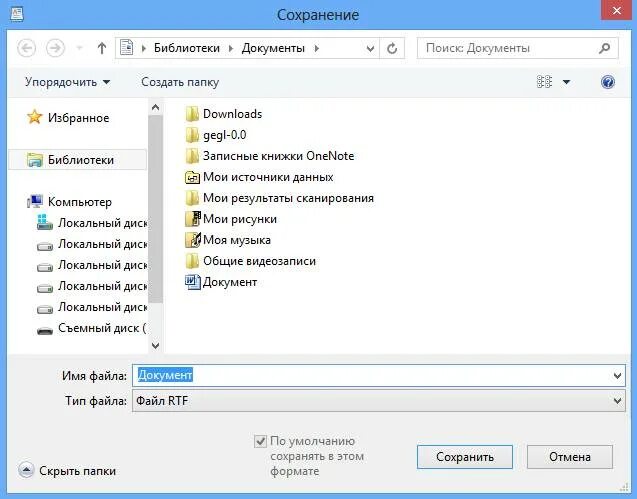The image size is (637, 499).
Task: Select the gegl-0.0 folder
Action: pyautogui.click(x=216, y=135)
